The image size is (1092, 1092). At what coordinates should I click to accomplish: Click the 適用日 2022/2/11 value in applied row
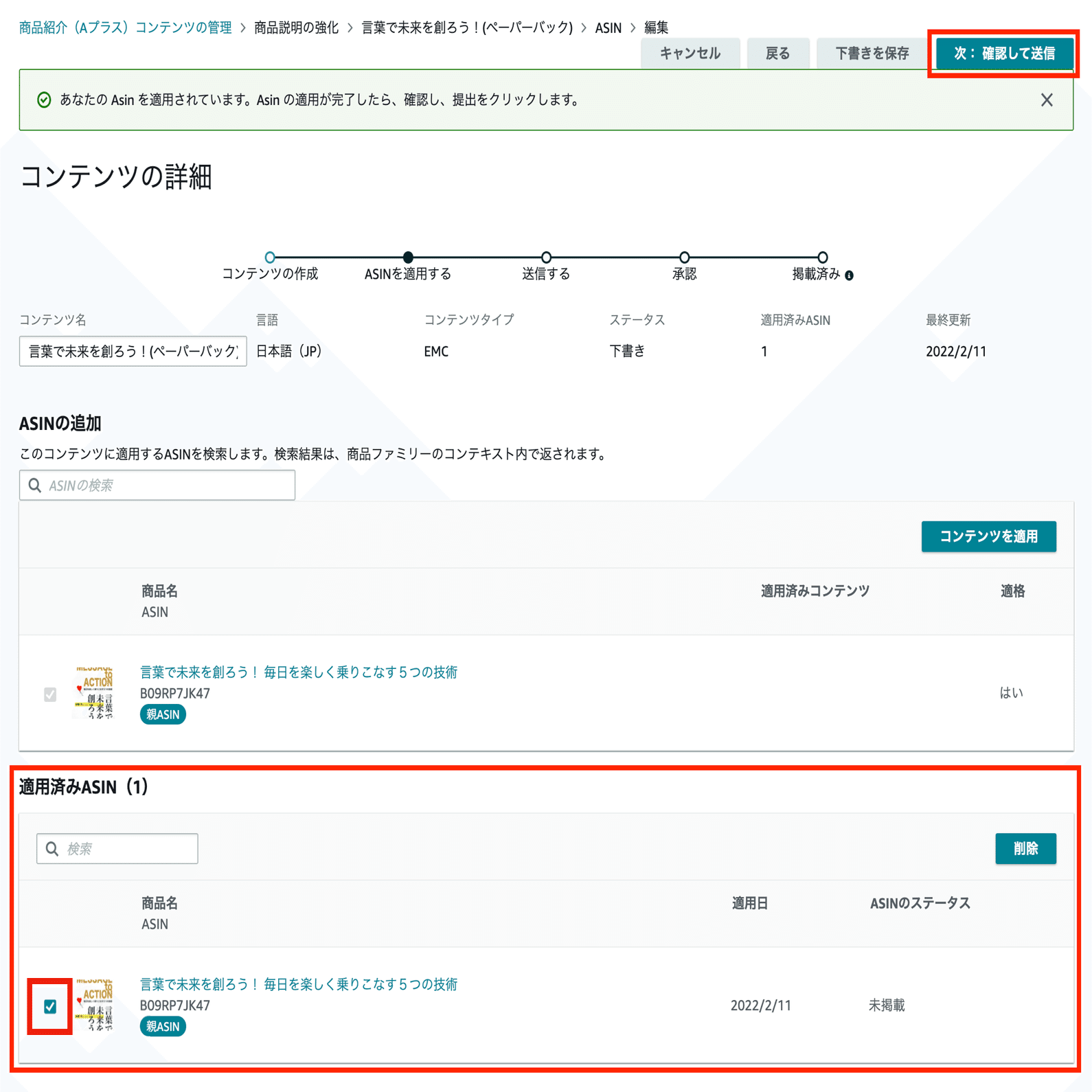[x=761, y=1005]
